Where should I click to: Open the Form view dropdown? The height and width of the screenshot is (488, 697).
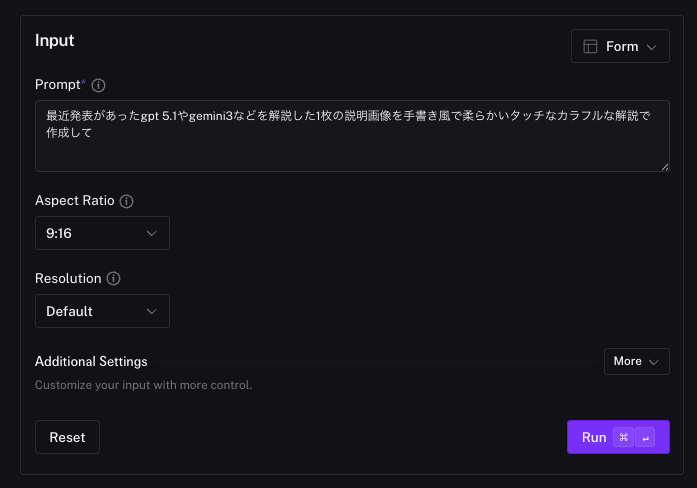coord(620,46)
